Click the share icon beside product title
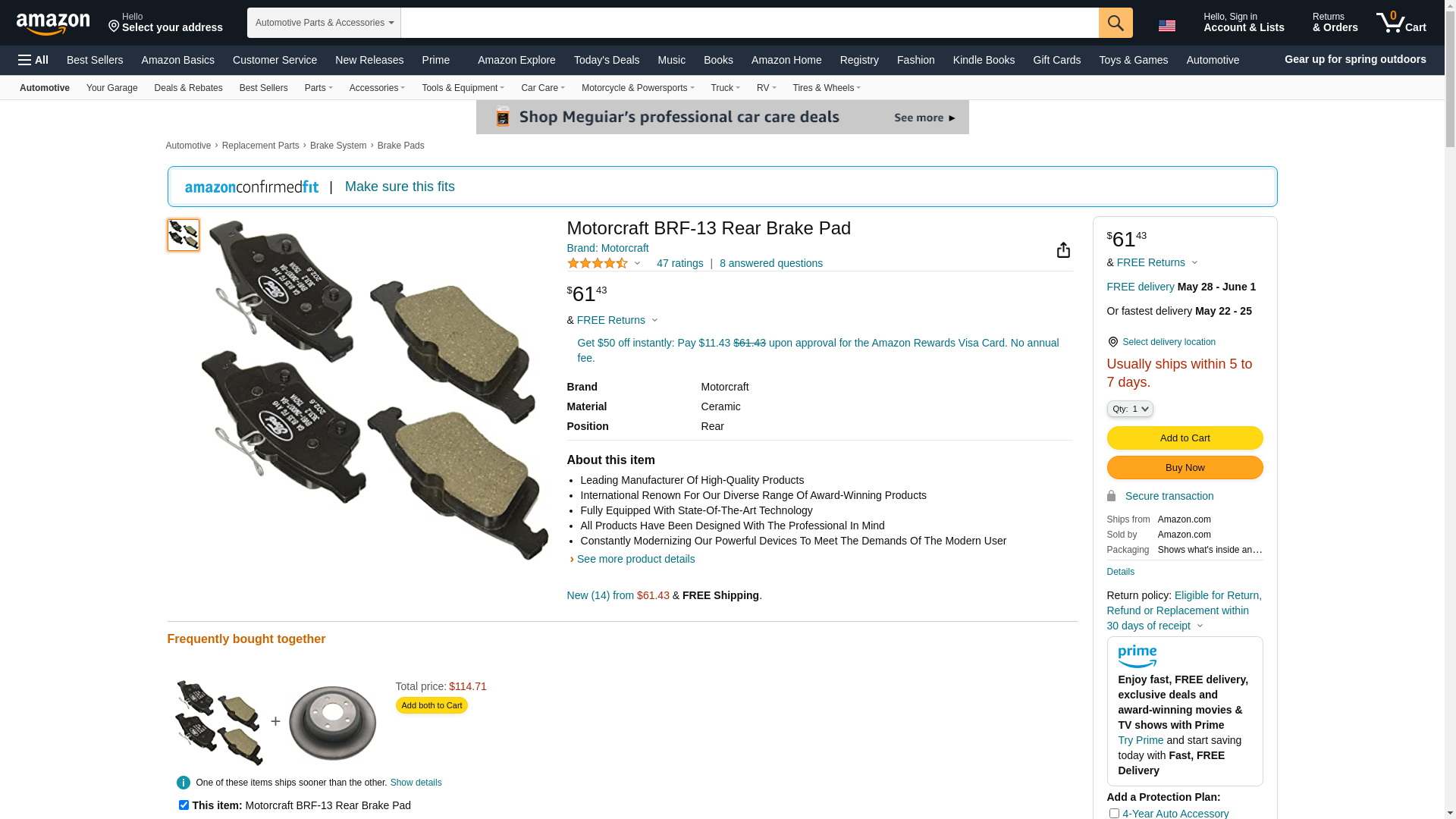Screen dimensions: 1456x819 [1063, 250]
